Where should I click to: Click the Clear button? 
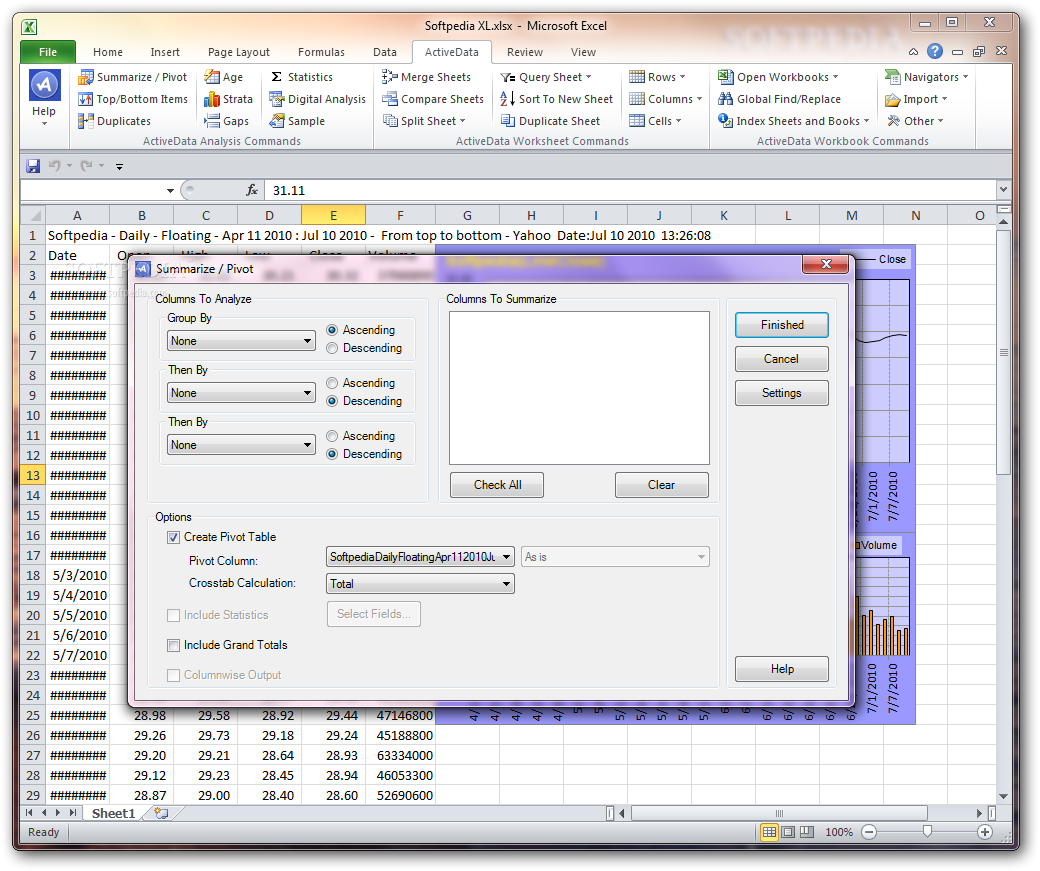[x=662, y=485]
